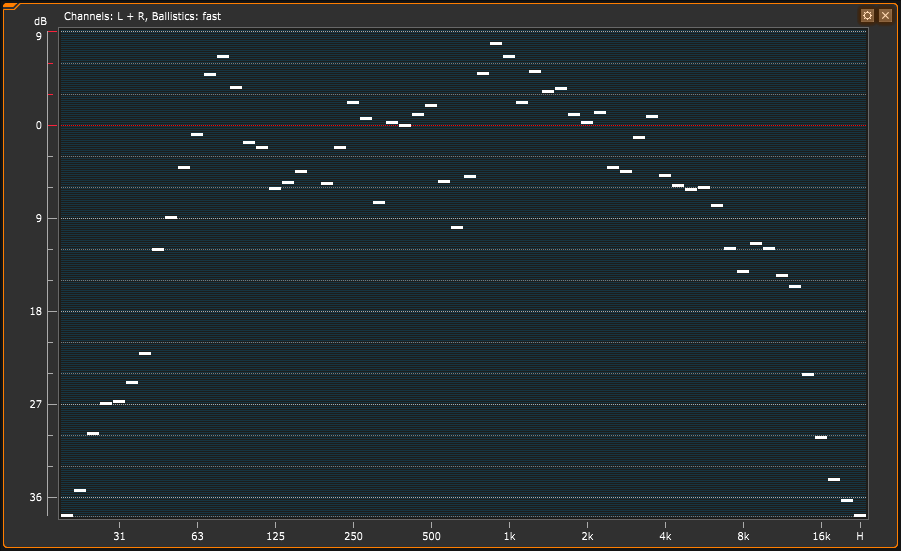
Task: Select the 27 dB scale label
Action: point(37,405)
